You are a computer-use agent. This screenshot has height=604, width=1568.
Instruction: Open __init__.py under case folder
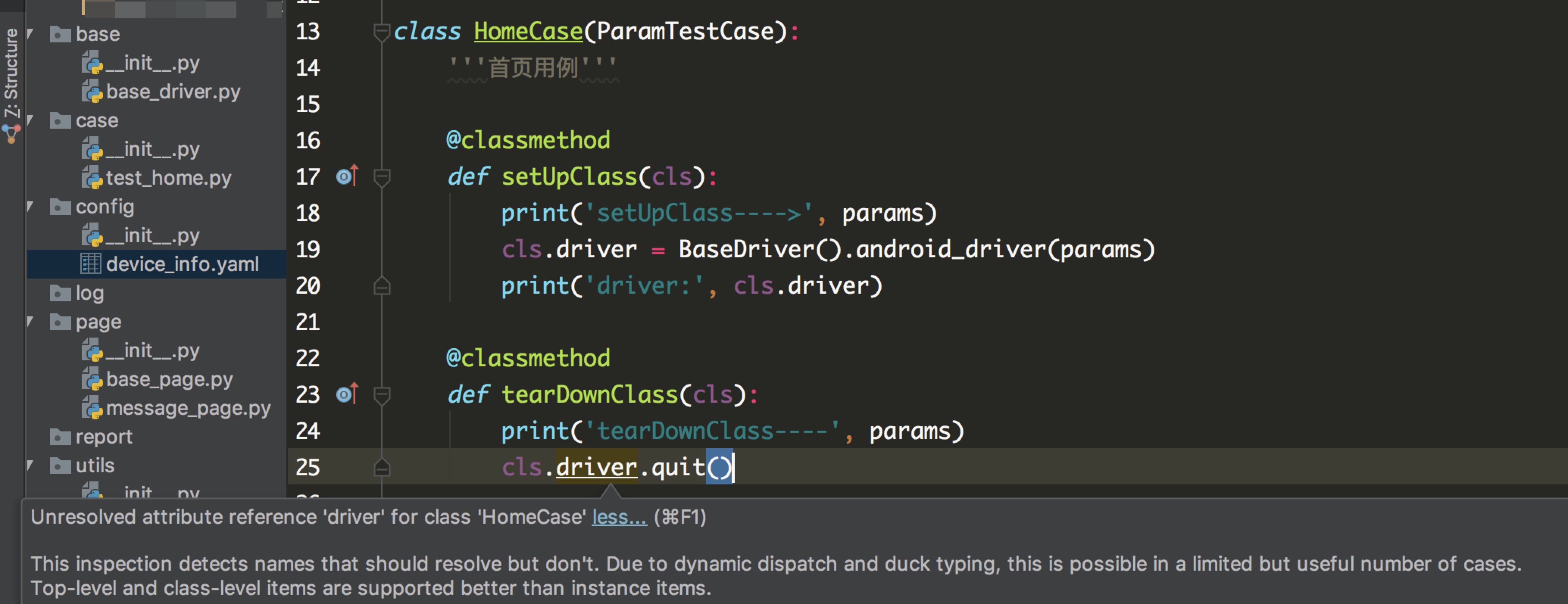pos(152,149)
